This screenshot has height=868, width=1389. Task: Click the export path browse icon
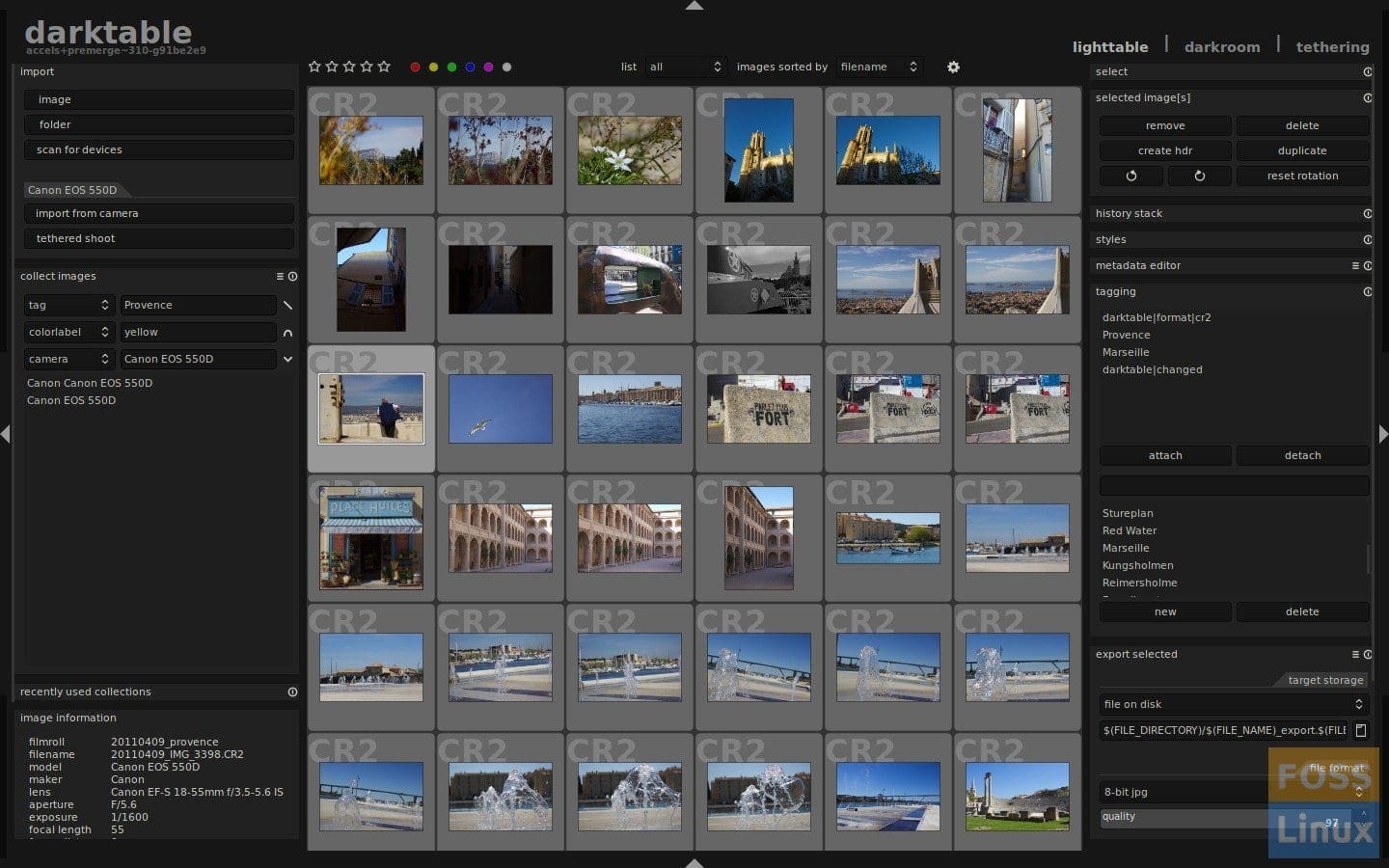(x=1360, y=730)
